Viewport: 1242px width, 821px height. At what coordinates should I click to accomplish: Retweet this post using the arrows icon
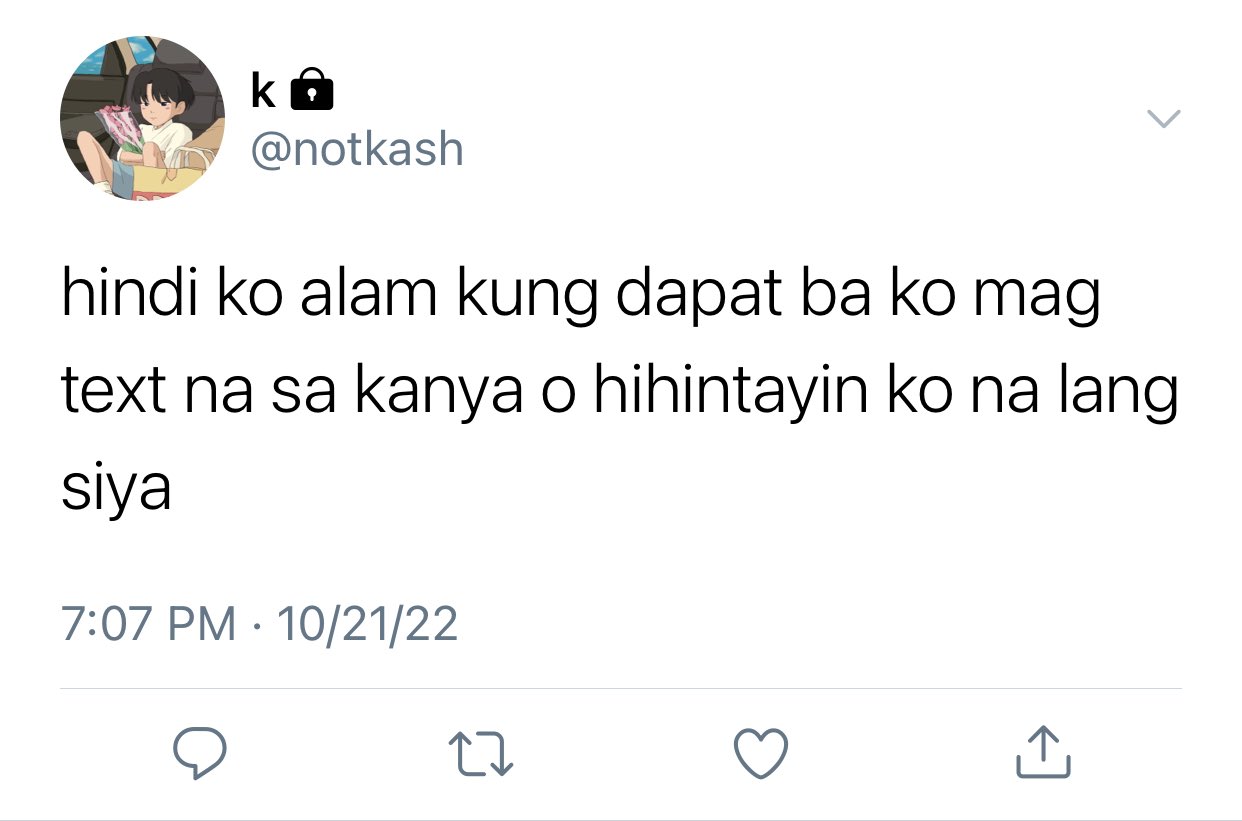coord(481,754)
